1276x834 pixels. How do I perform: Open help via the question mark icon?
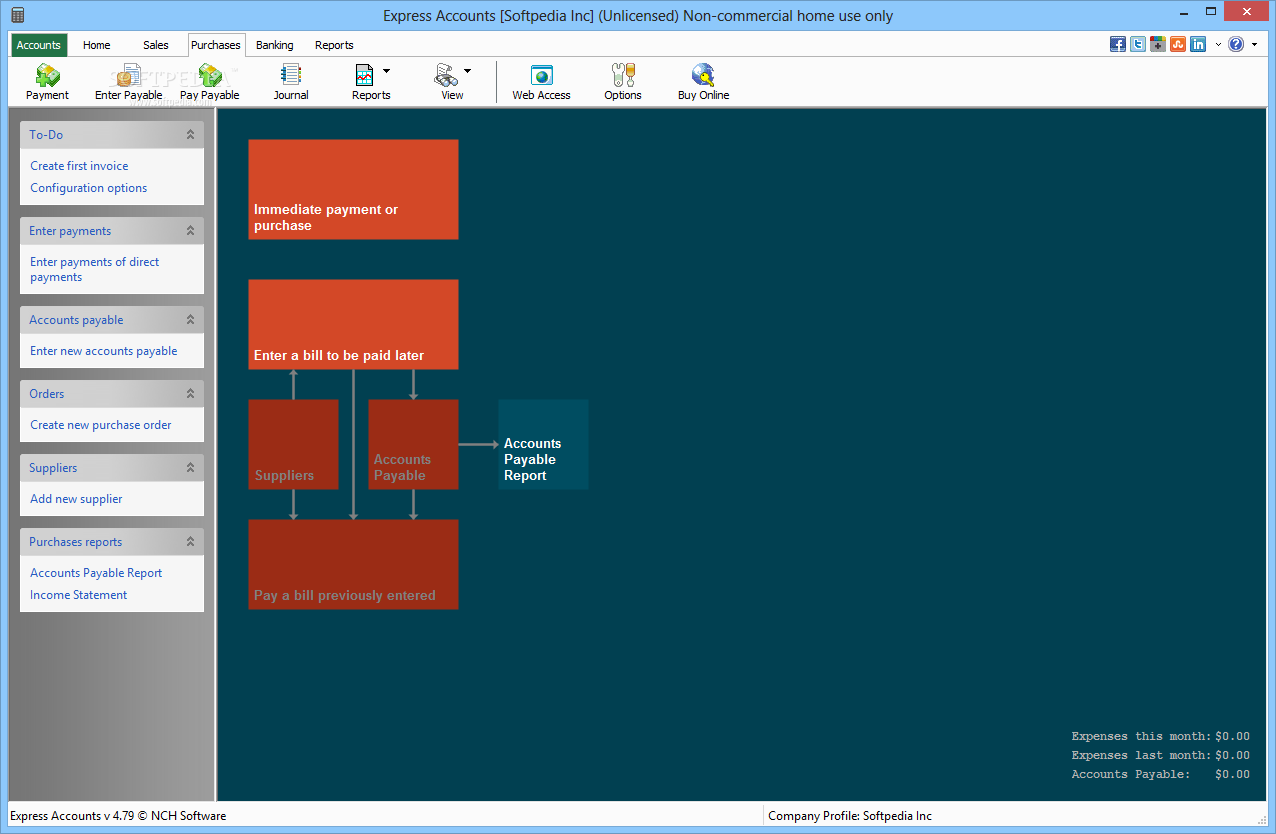pos(1237,44)
